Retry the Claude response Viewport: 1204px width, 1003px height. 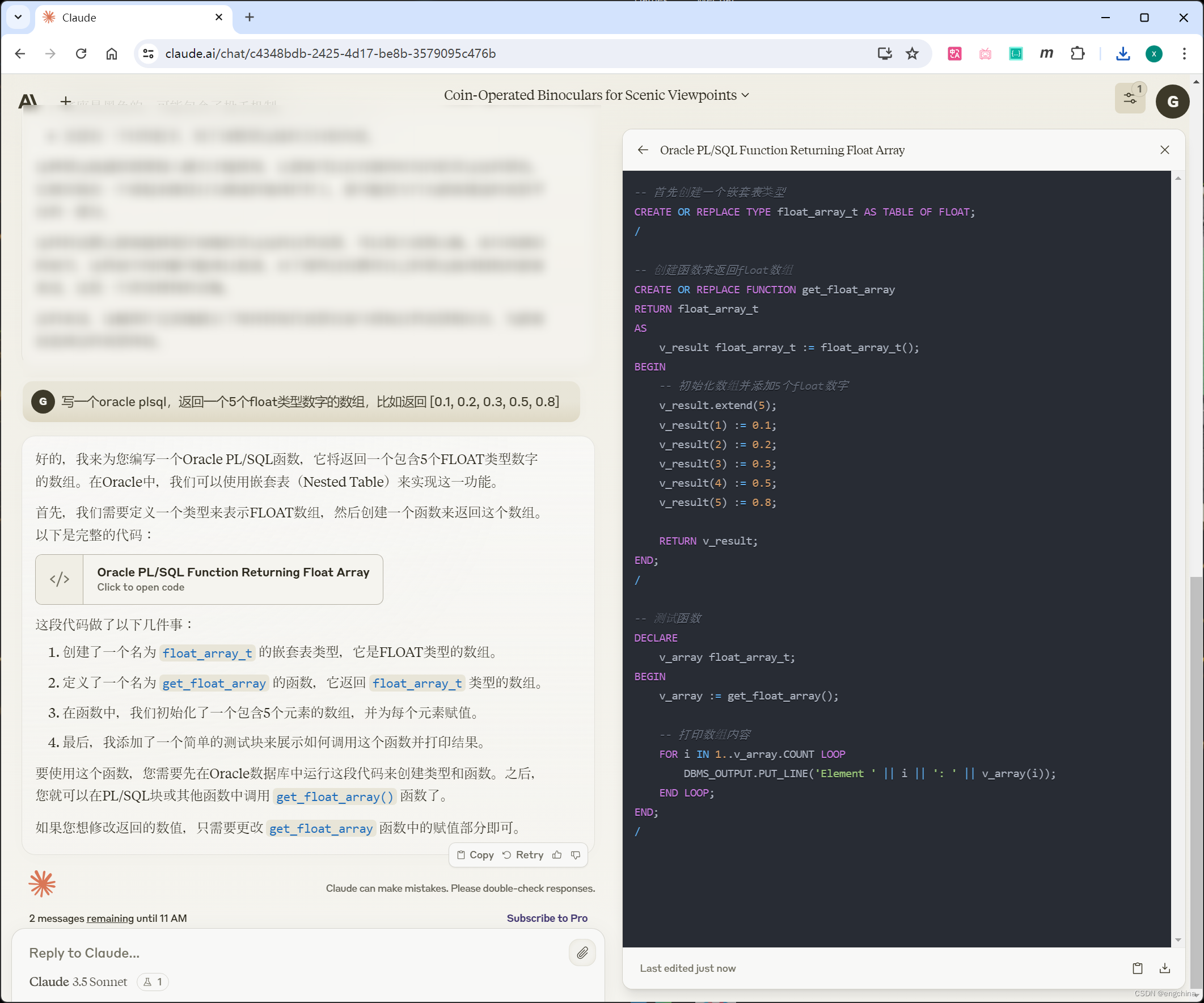(x=523, y=854)
